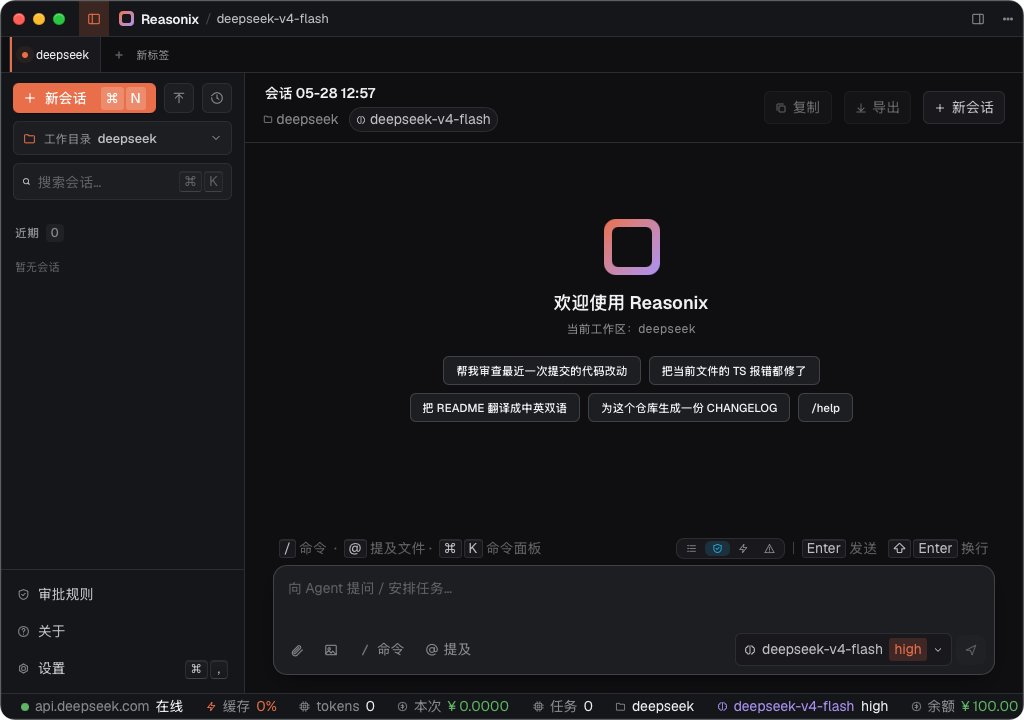This screenshot has height=720, width=1024.
Task: Start a new chat with the orange 新会话 button
Action: point(84,98)
